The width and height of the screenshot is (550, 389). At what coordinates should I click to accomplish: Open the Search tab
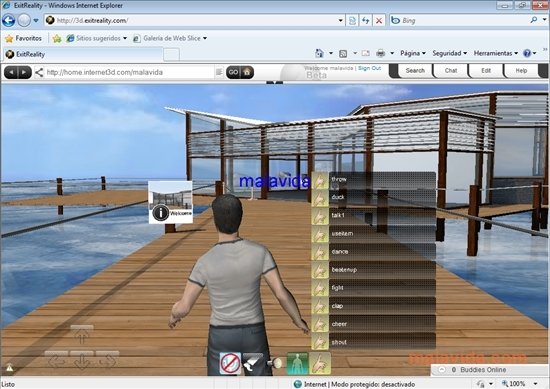pyautogui.click(x=415, y=71)
